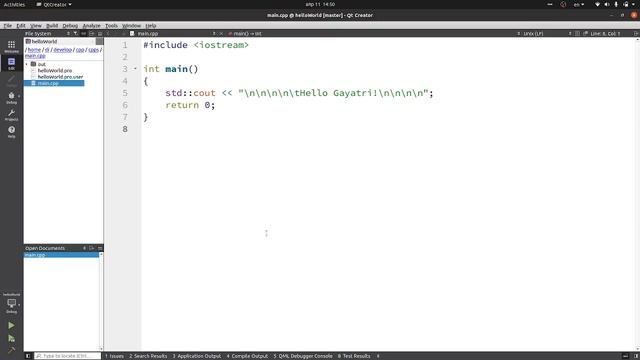
Task: Click the filter icon in File System panel
Action: tap(76, 33)
